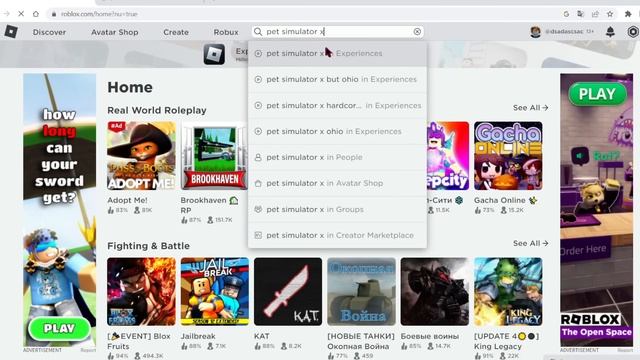Click the Home page heading
This screenshot has width=640, height=360.
(x=130, y=87)
